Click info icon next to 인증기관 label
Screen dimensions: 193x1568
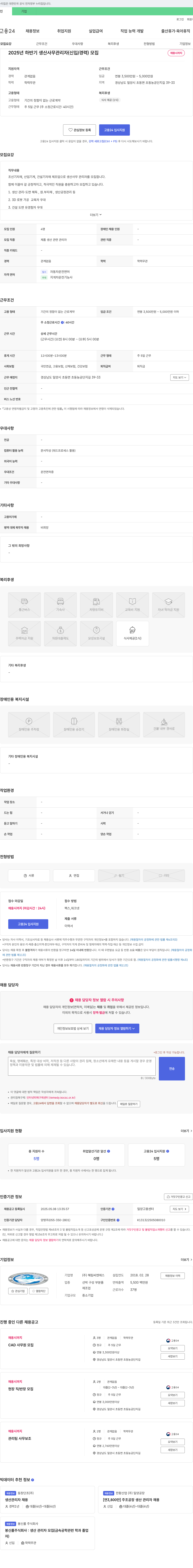click(x=113, y=1209)
